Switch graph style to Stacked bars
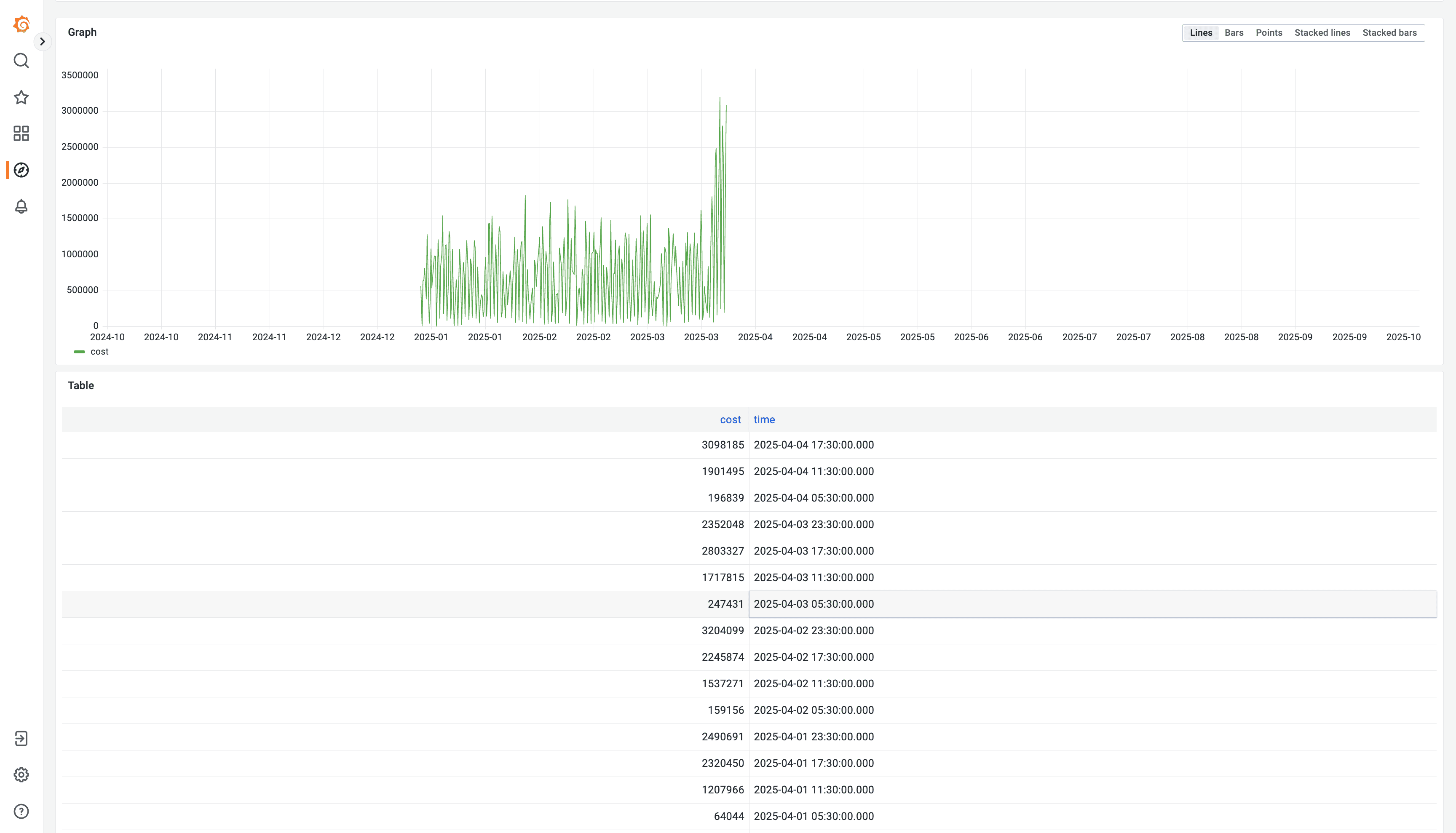This screenshot has width=1456, height=833. click(1389, 32)
